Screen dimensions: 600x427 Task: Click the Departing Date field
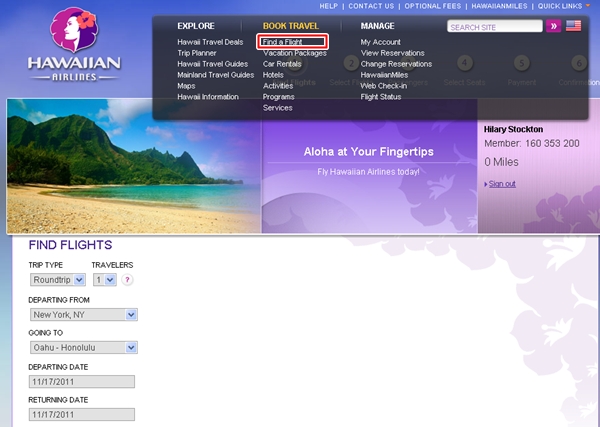82,381
